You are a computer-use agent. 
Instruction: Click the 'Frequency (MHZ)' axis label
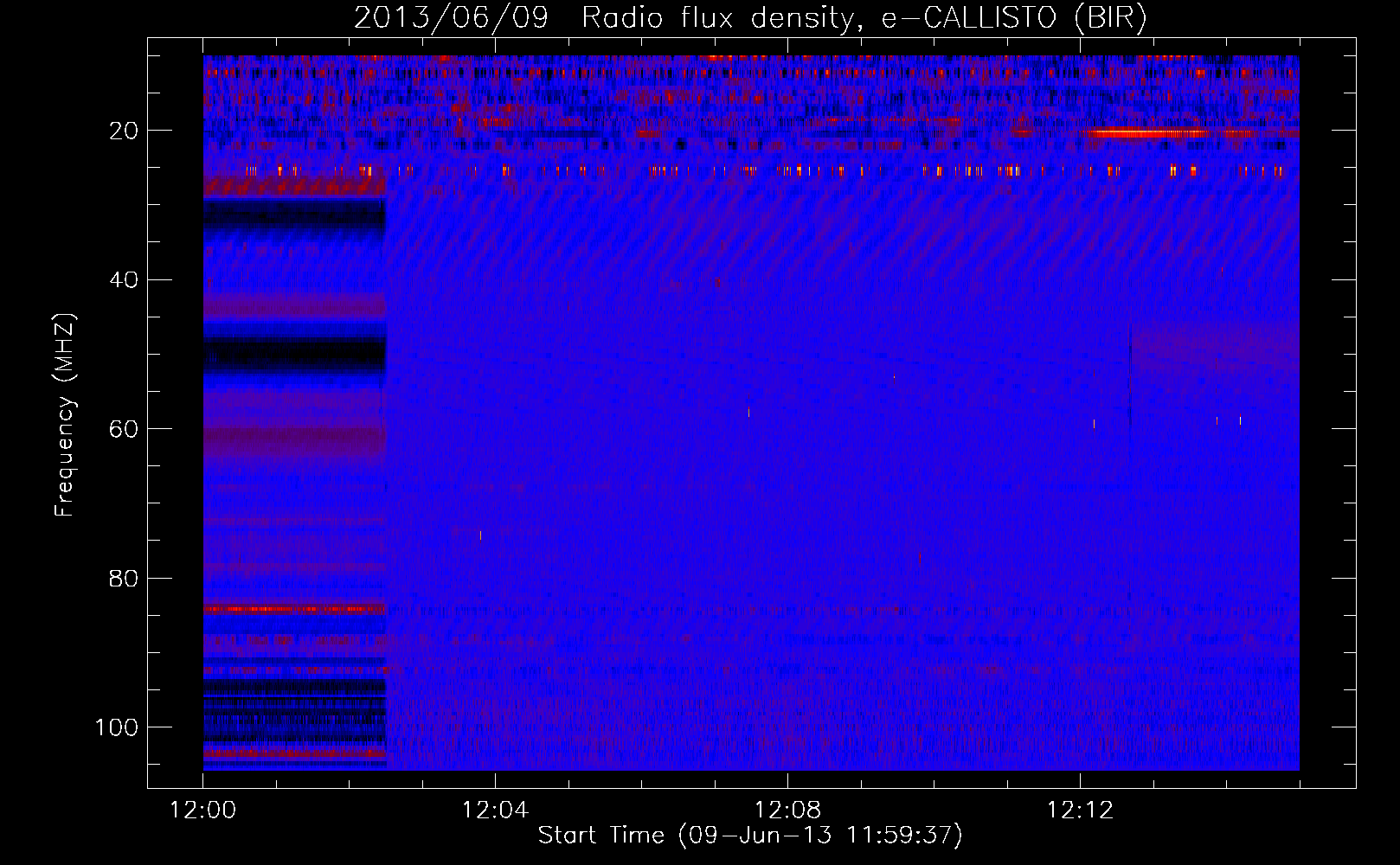pyautogui.click(x=65, y=415)
